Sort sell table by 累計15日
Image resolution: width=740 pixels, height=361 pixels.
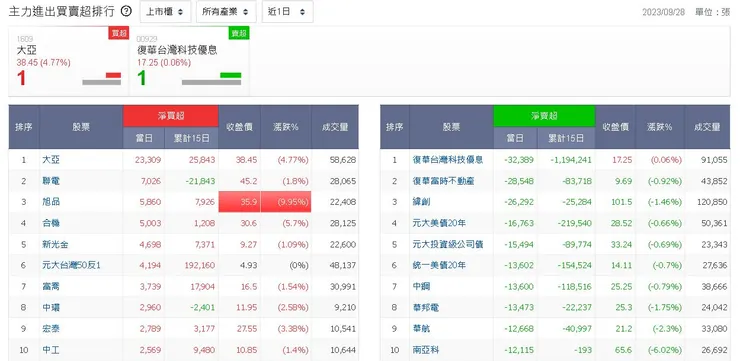pyautogui.click(x=566, y=138)
